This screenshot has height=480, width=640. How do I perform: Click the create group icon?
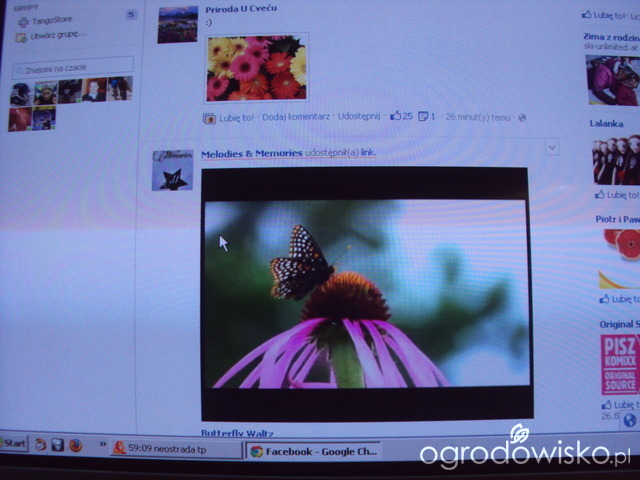tap(21, 38)
